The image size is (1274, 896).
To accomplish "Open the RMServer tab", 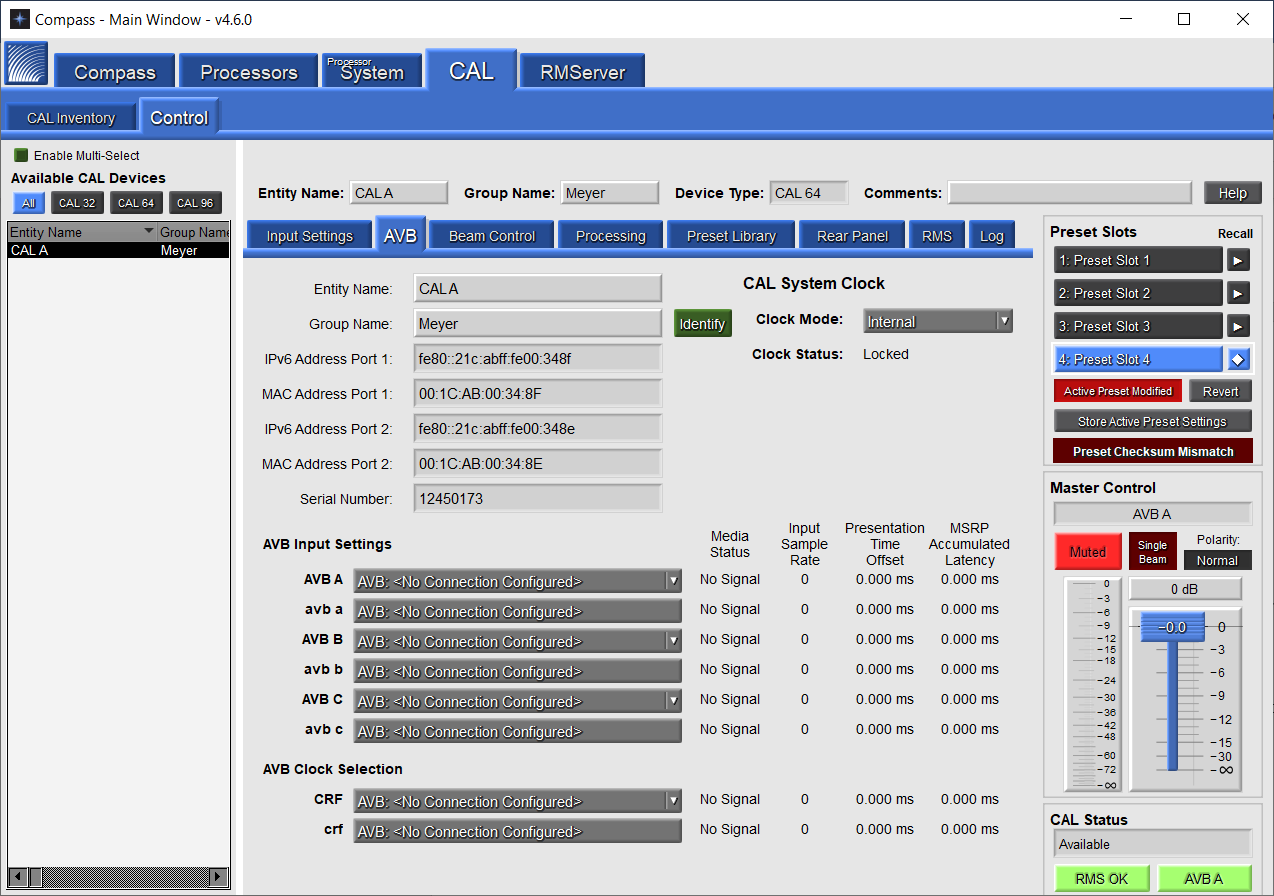I will click(582, 72).
